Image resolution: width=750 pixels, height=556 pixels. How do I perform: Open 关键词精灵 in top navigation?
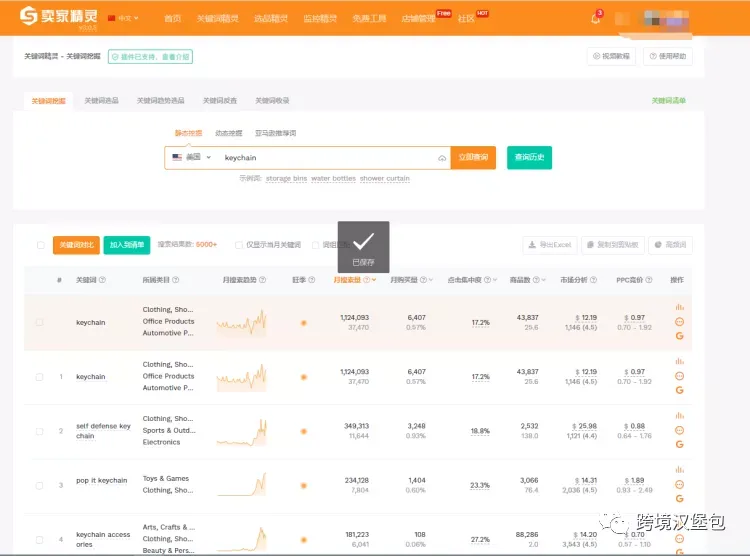pyautogui.click(x=218, y=18)
